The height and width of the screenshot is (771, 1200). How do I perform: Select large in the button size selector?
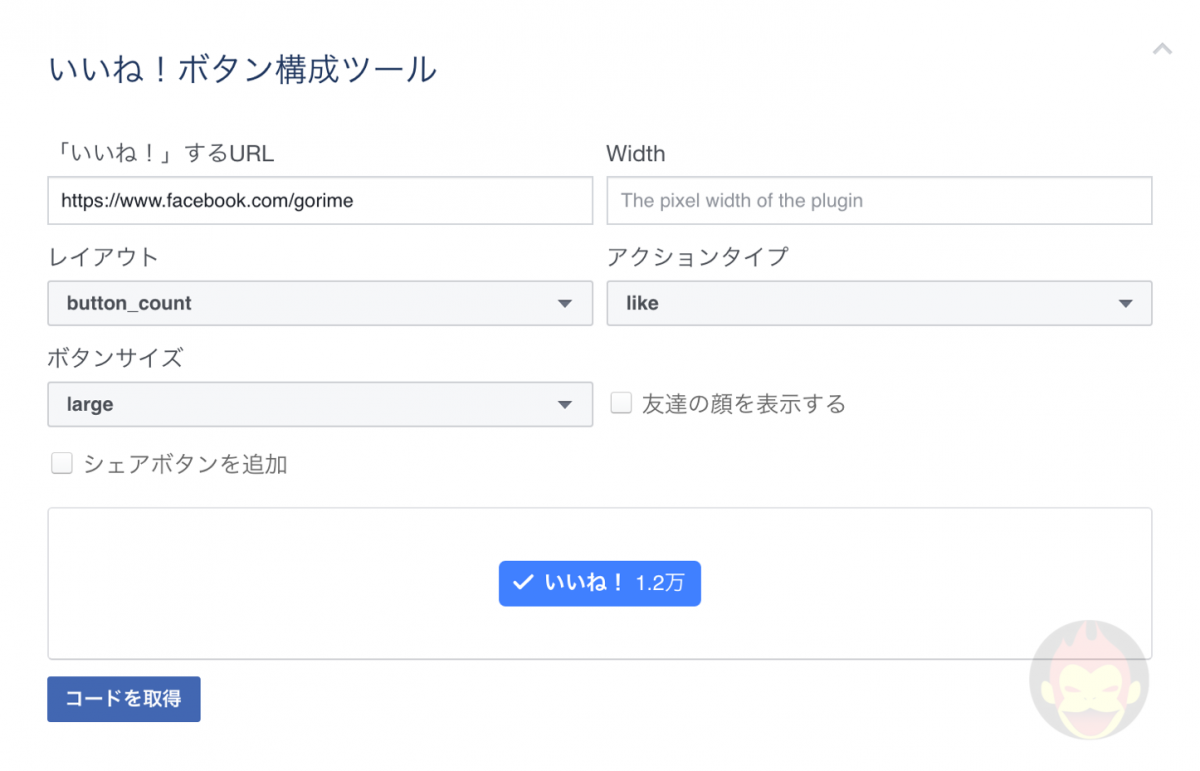click(320, 404)
